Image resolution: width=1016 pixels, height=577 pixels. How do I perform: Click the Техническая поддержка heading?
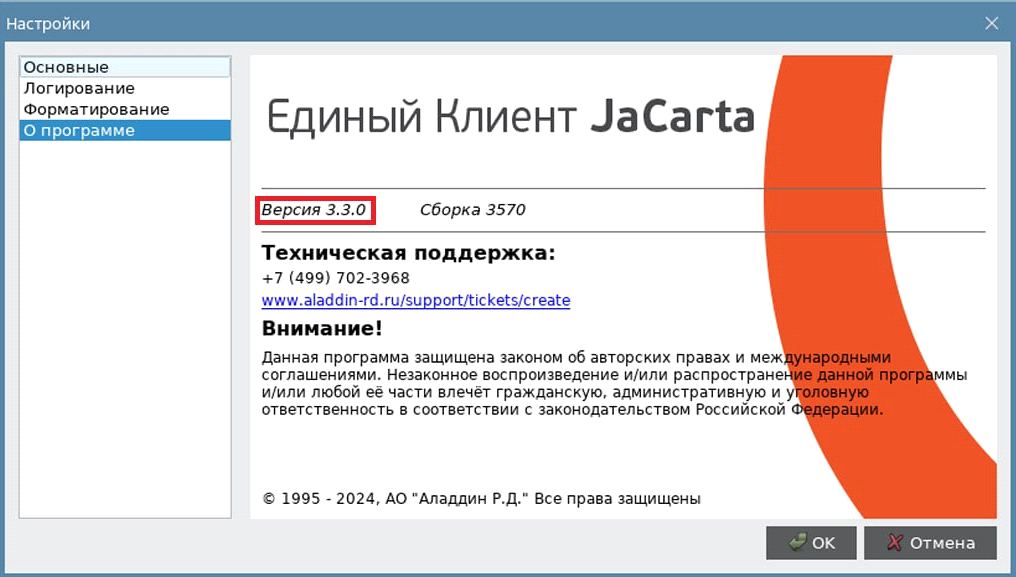[408, 253]
